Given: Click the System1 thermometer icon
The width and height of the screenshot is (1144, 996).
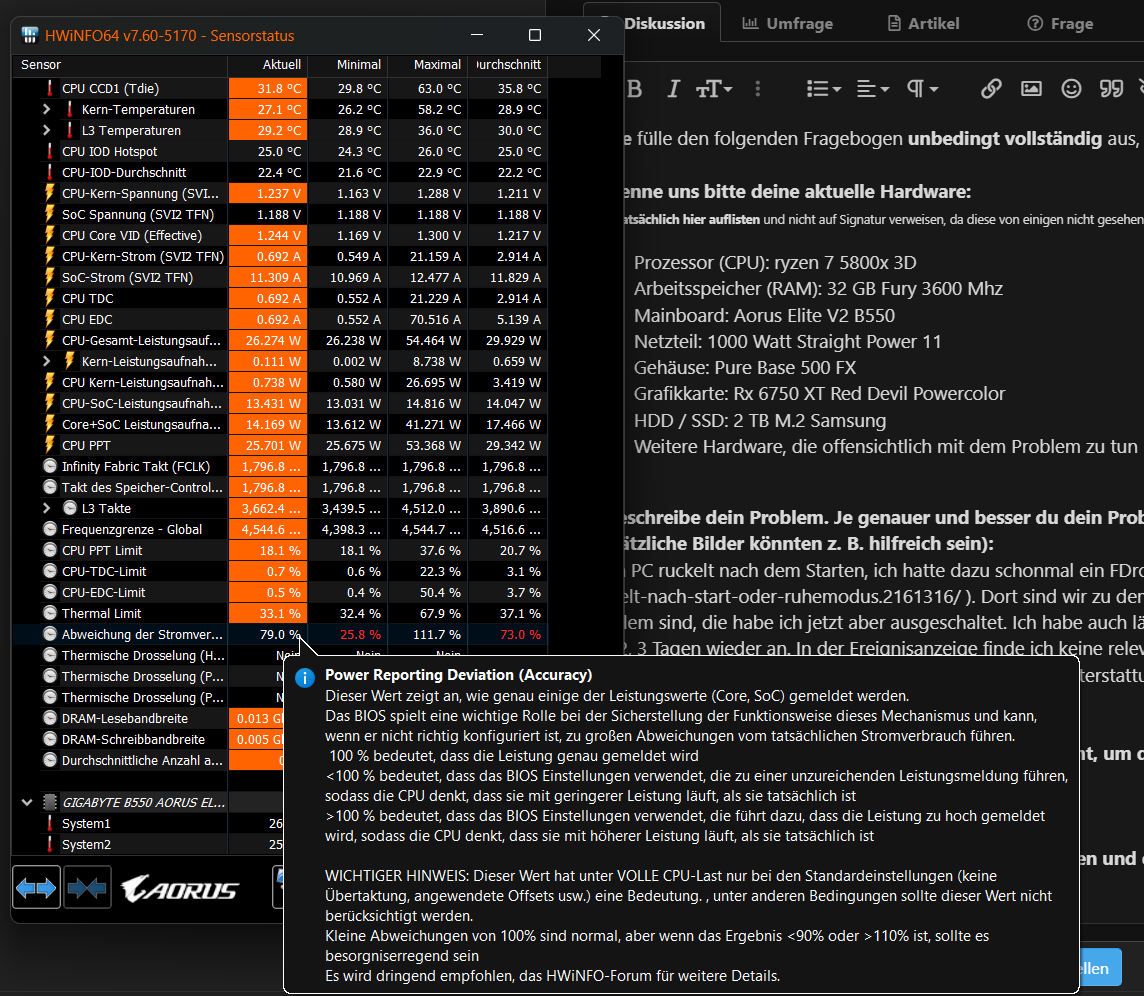Looking at the screenshot, I should tap(50, 824).
